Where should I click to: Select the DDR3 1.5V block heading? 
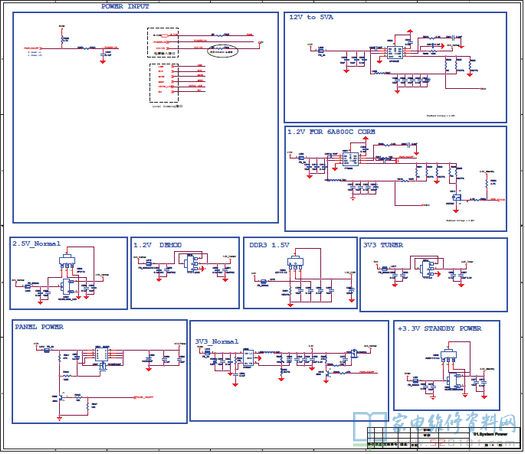[269, 245]
